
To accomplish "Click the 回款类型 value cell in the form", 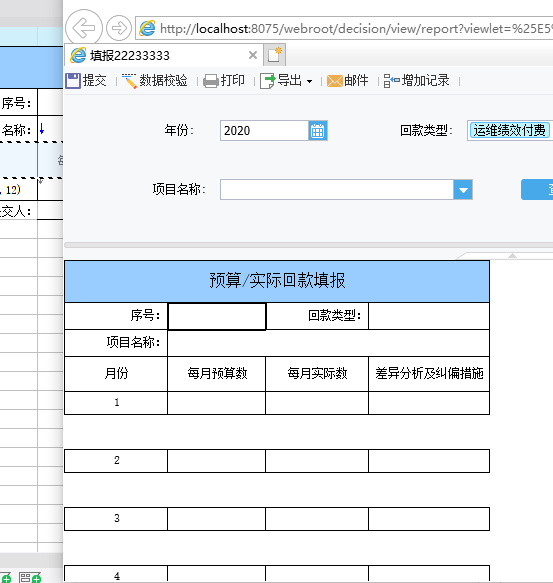I will click(429, 316).
